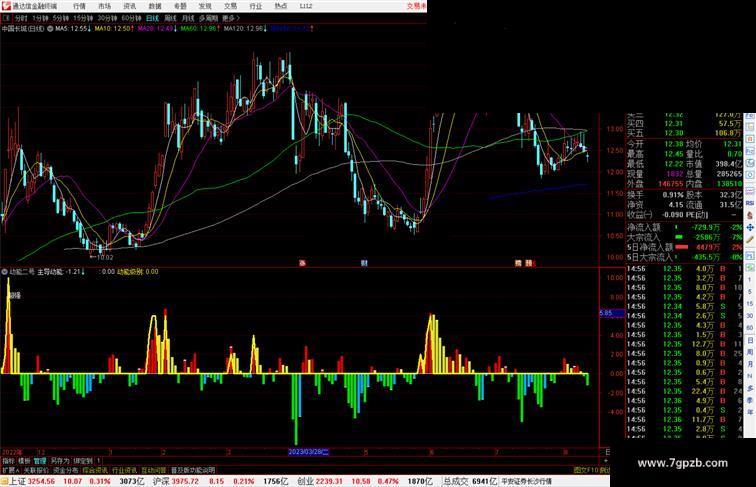The height and width of the screenshot is (487, 756).
Task: Click the 净流入额 row in quote panel
Action: (685, 227)
